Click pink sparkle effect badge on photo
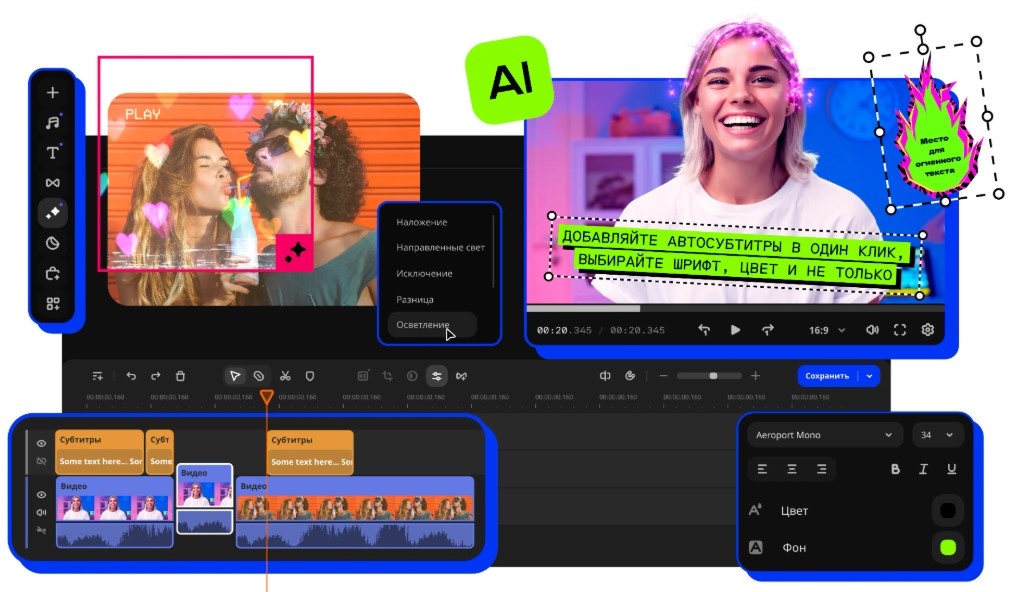1016x592 pixels. click(x=295, y=251)
